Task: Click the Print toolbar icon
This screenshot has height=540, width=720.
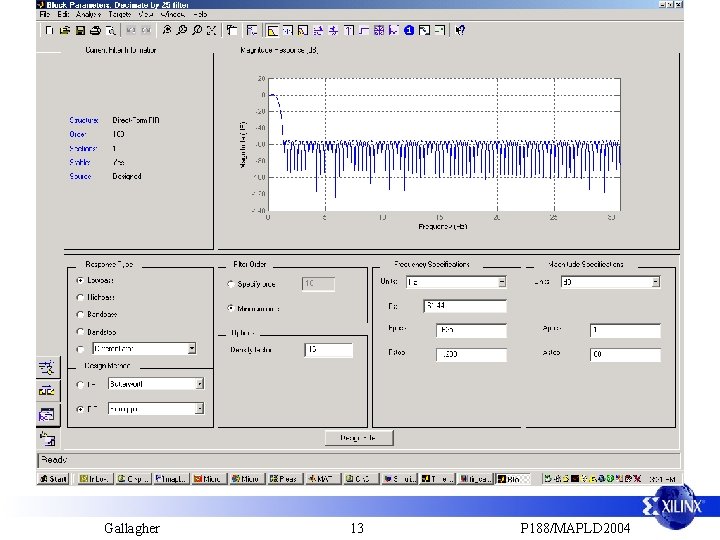Action: point(95,30)
